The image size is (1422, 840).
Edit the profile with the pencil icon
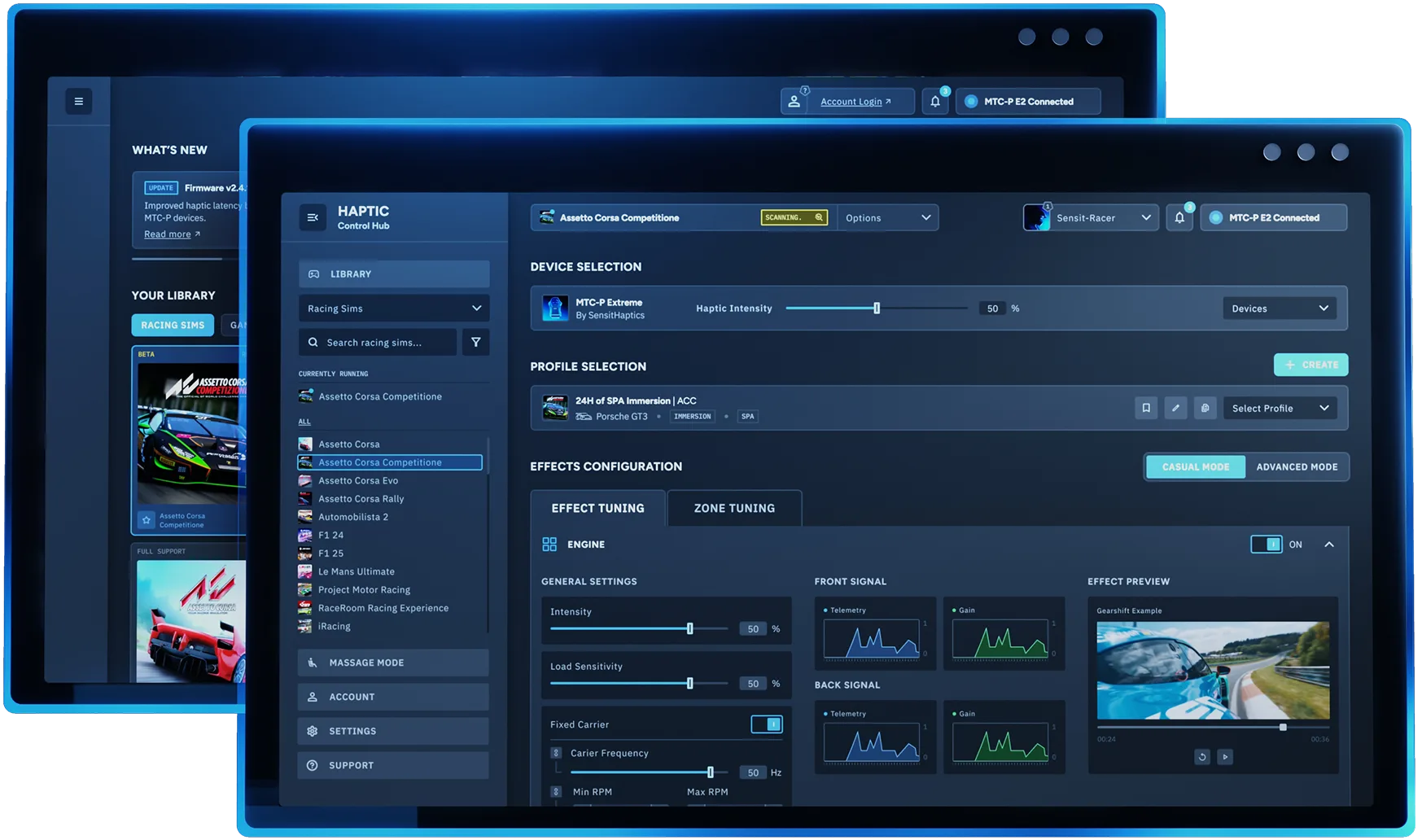pos(1175,408)
